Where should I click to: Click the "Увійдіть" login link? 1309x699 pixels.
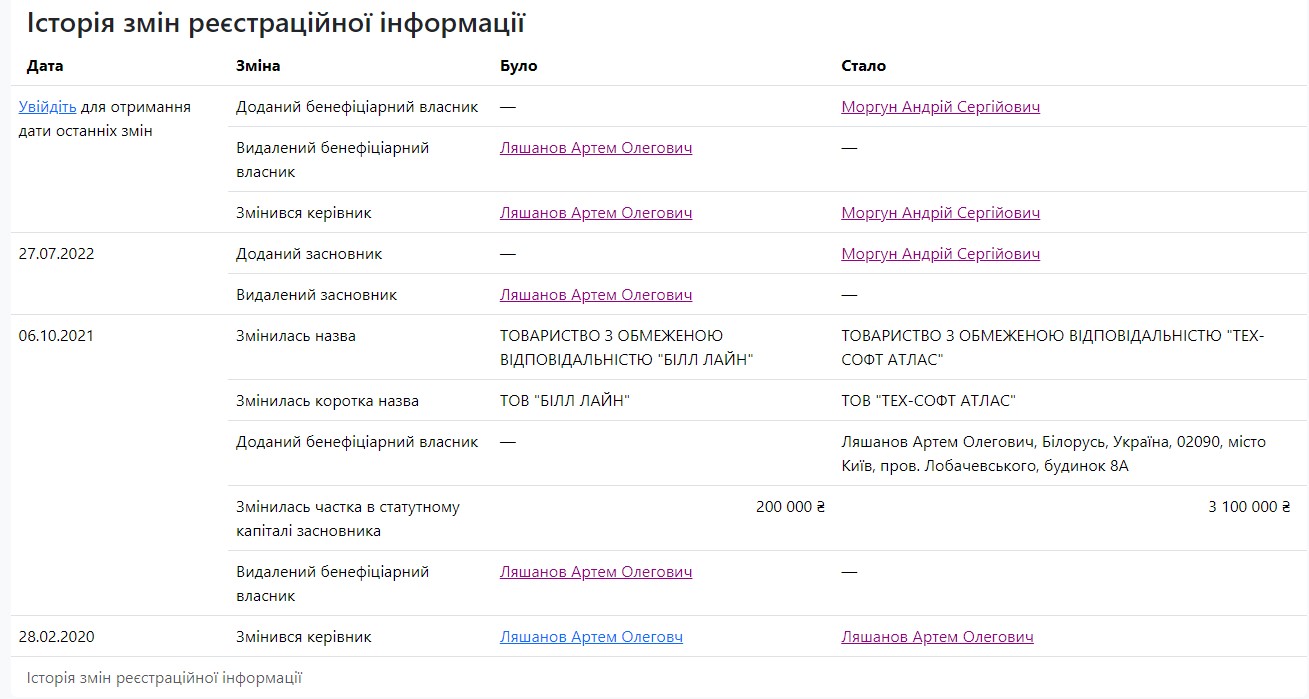(x=47, y=107)
